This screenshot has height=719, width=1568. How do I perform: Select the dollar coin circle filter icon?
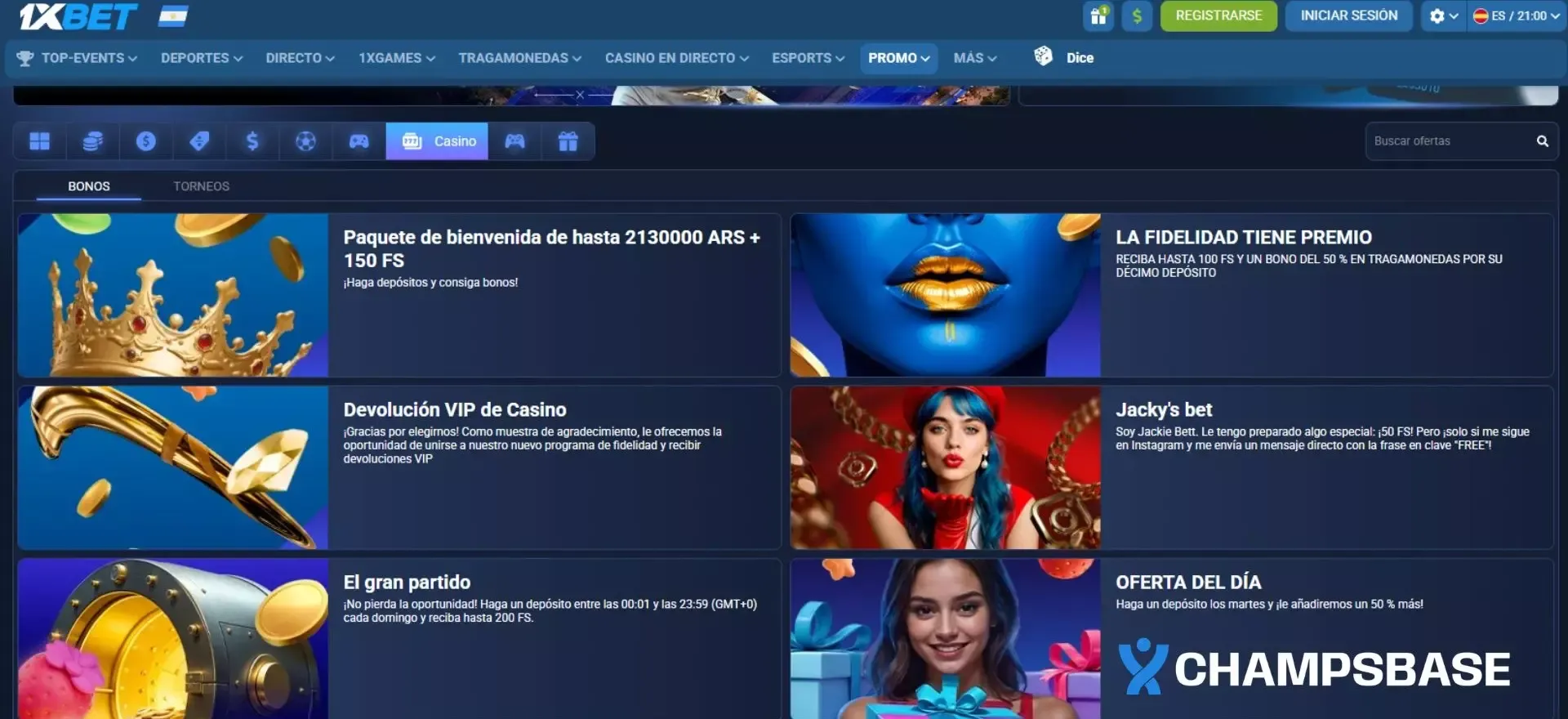click(146, 141)
